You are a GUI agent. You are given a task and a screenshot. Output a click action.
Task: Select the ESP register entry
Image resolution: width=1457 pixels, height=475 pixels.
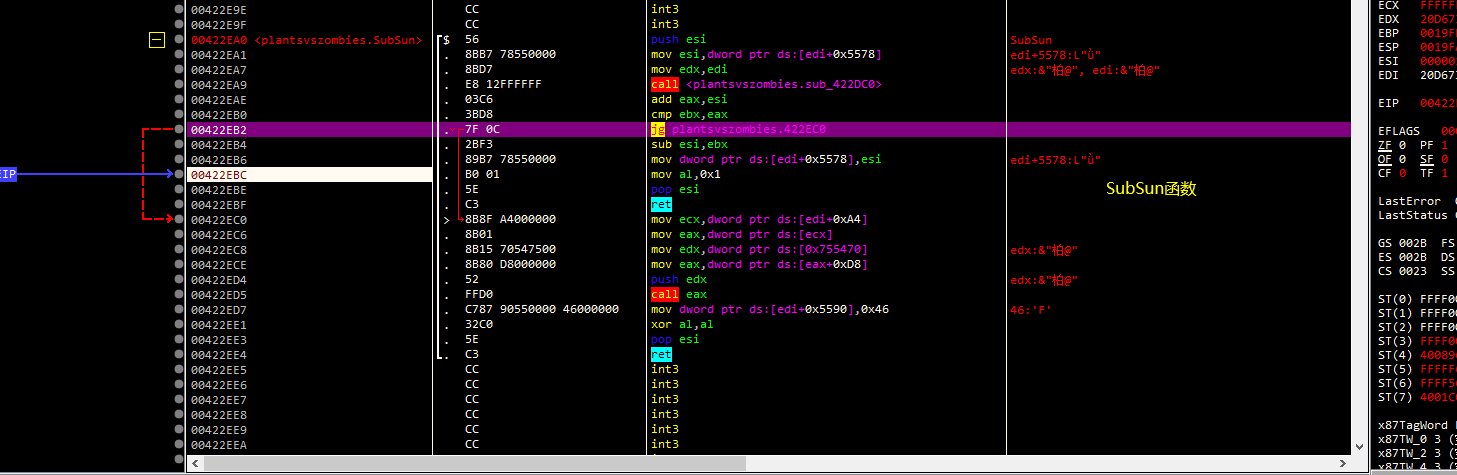click(1417, 47)
